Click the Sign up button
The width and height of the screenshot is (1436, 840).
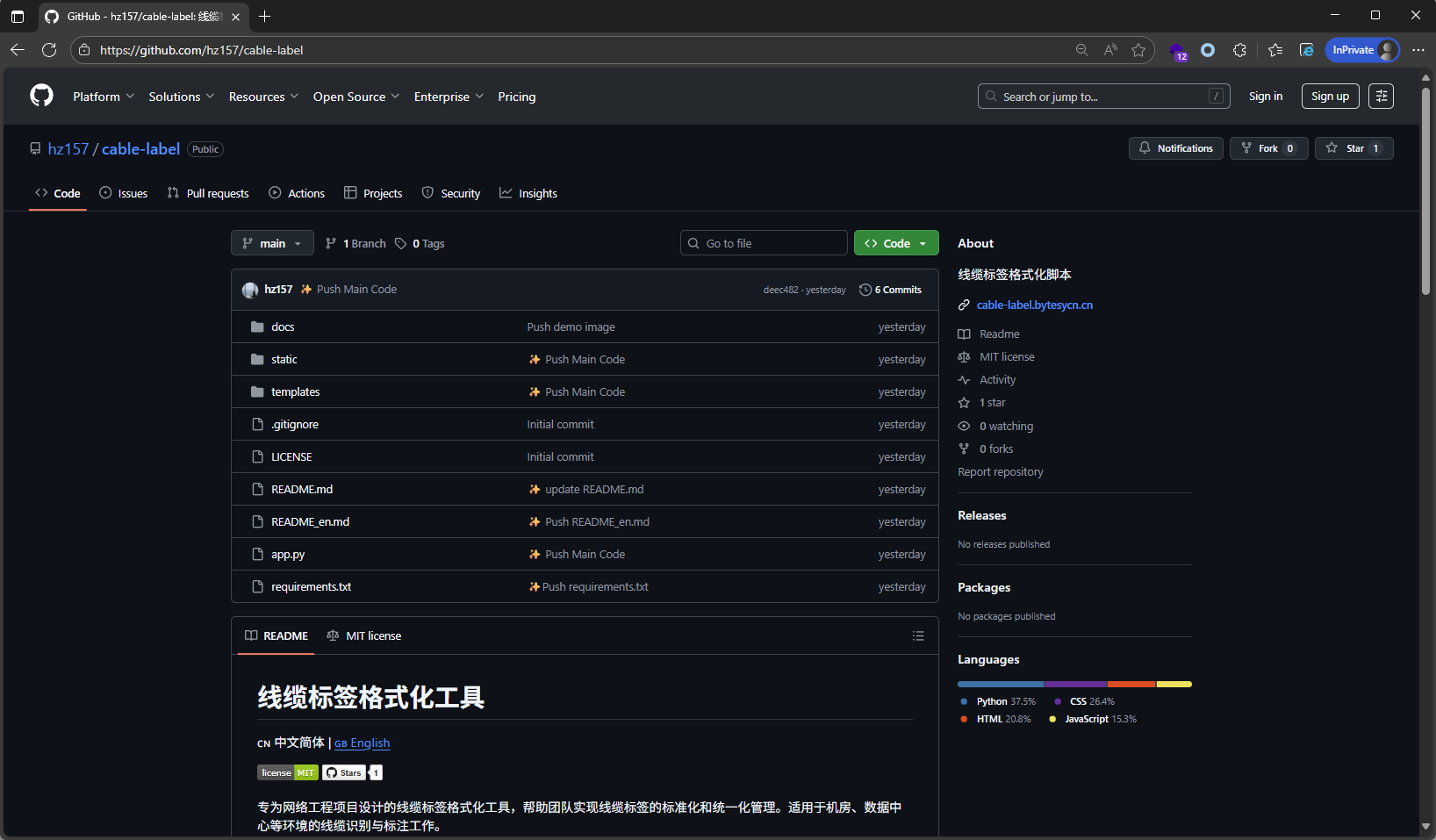click(1330, 97)
